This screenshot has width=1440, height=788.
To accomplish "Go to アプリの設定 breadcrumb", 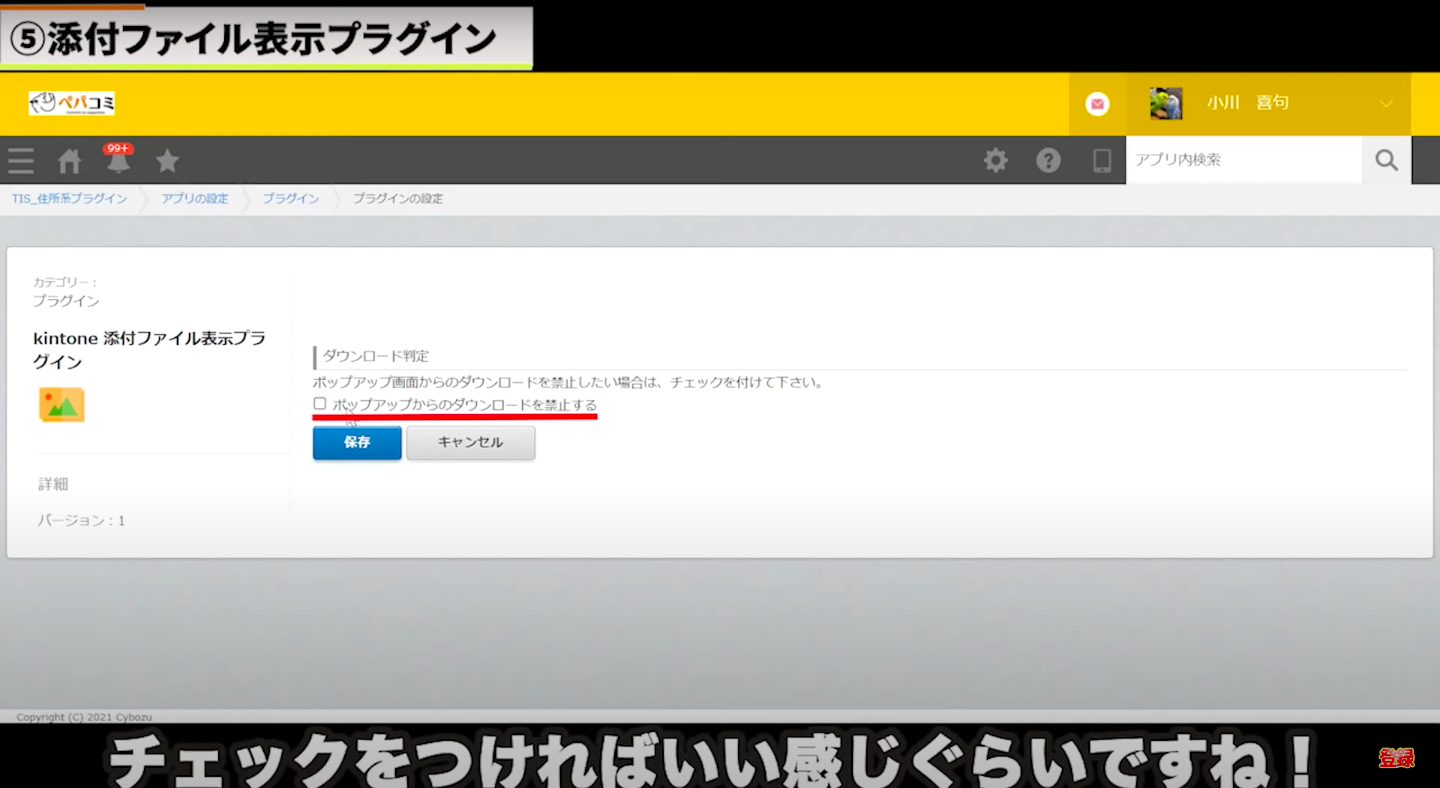I will [194, 199].
